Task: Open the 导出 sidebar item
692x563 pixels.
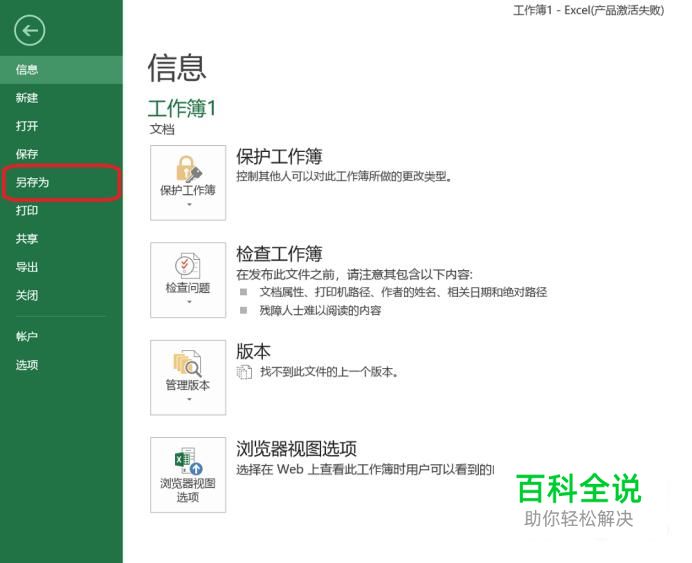Action: click(x=27, y=267)
